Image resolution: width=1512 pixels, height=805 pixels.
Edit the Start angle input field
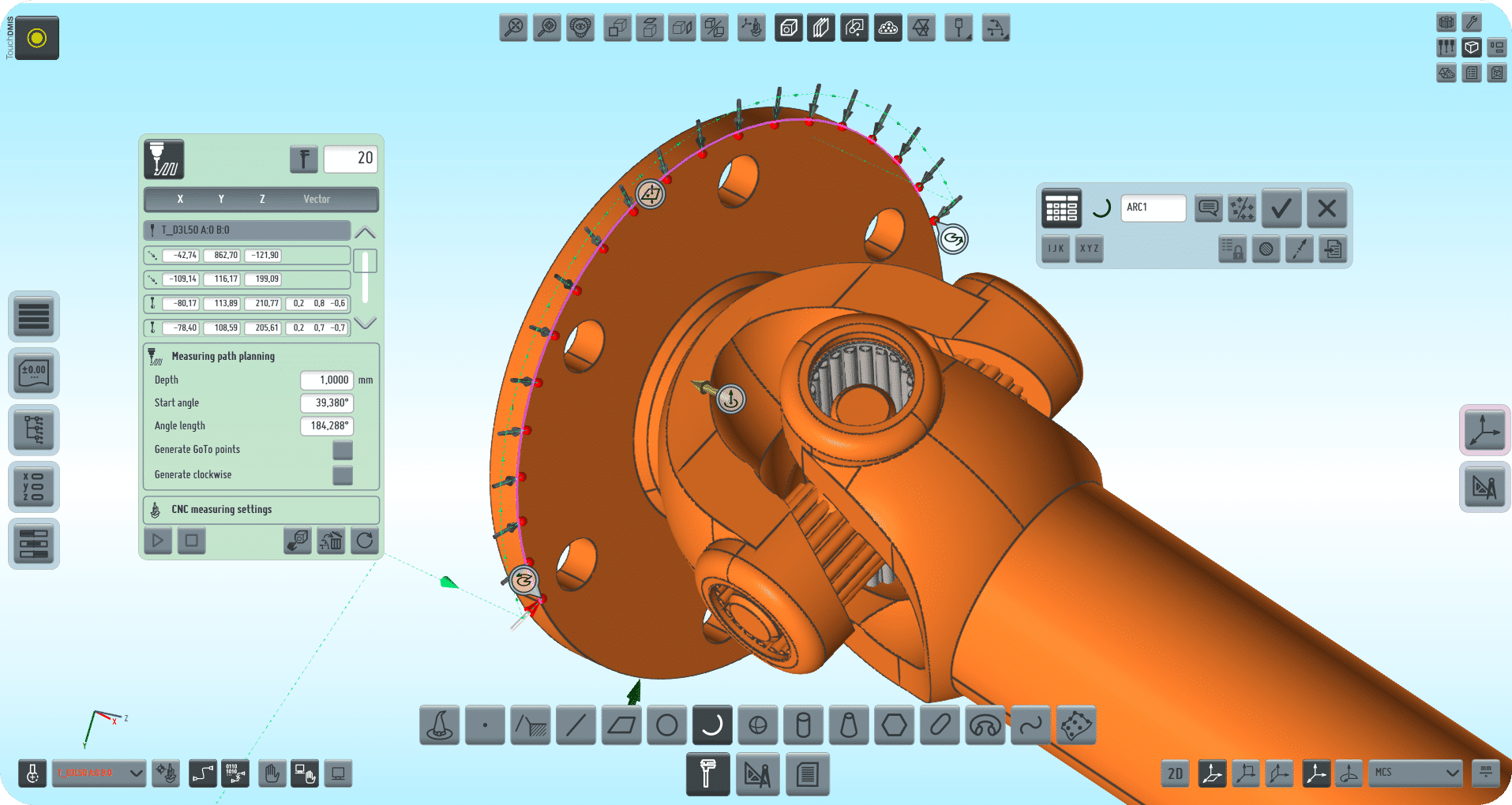(x=327, y=403)
